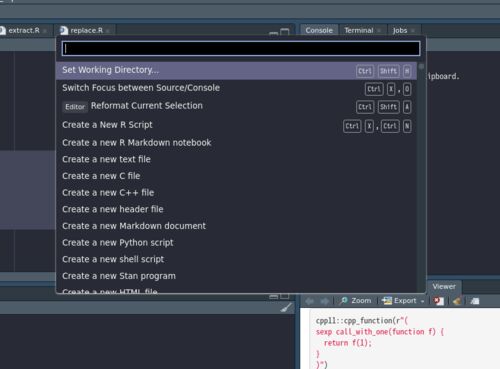500x369 pixels.
Task: Open the extract.R source tab
Action: (24, 30)
